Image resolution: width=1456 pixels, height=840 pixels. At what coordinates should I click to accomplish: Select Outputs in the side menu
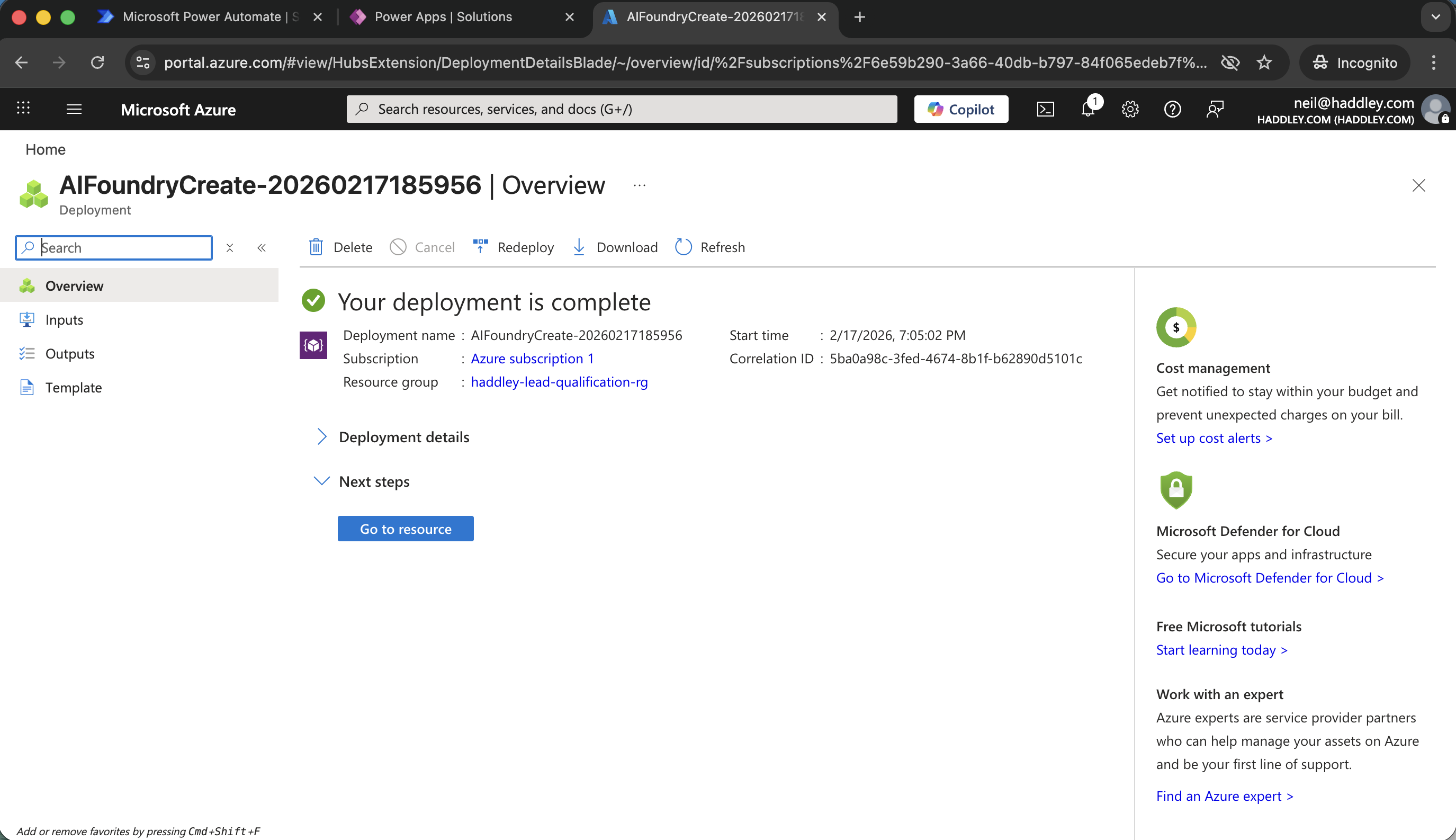[x=70, y=353]
